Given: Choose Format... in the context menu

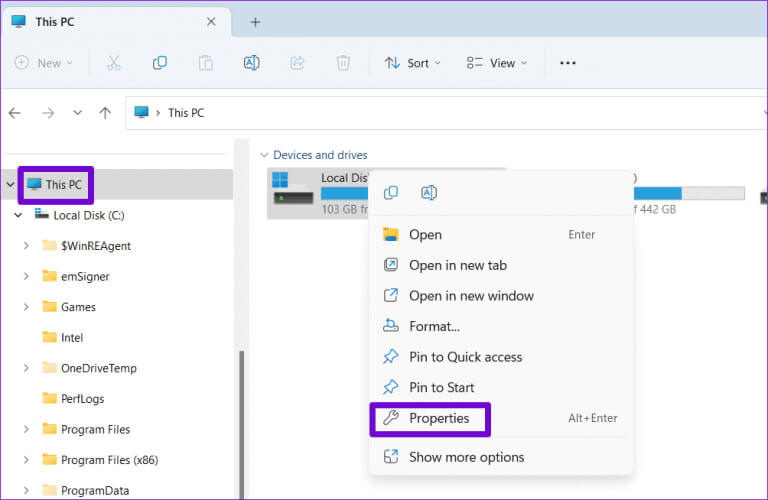Looking at the screenshot, I should click(x=434, y=326).
